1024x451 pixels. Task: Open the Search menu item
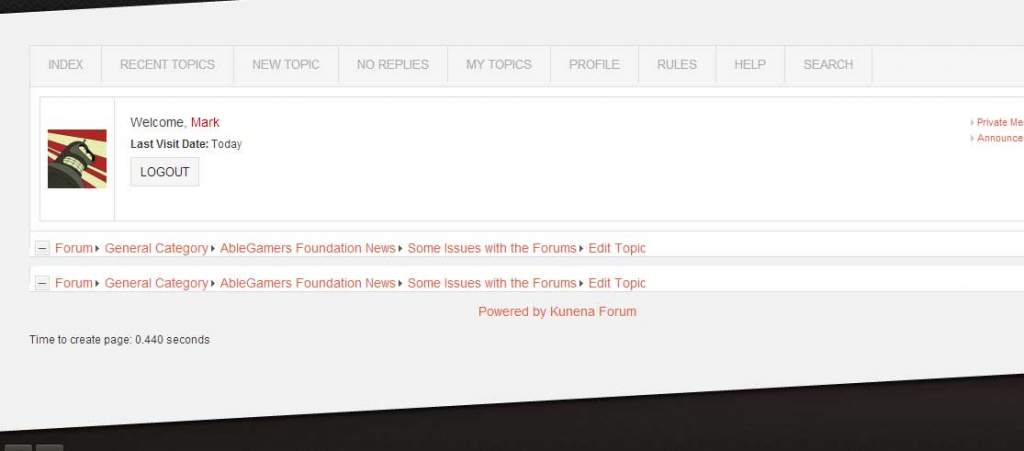pos(828,64)
